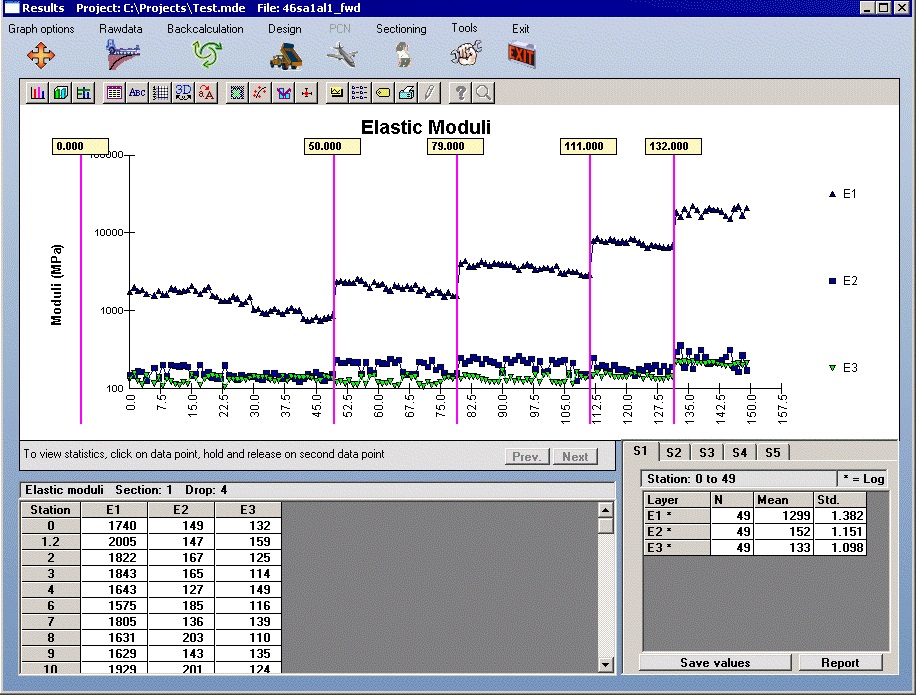
Task: Click the print chart toolbar icon
Action: [x=406, y=93]
